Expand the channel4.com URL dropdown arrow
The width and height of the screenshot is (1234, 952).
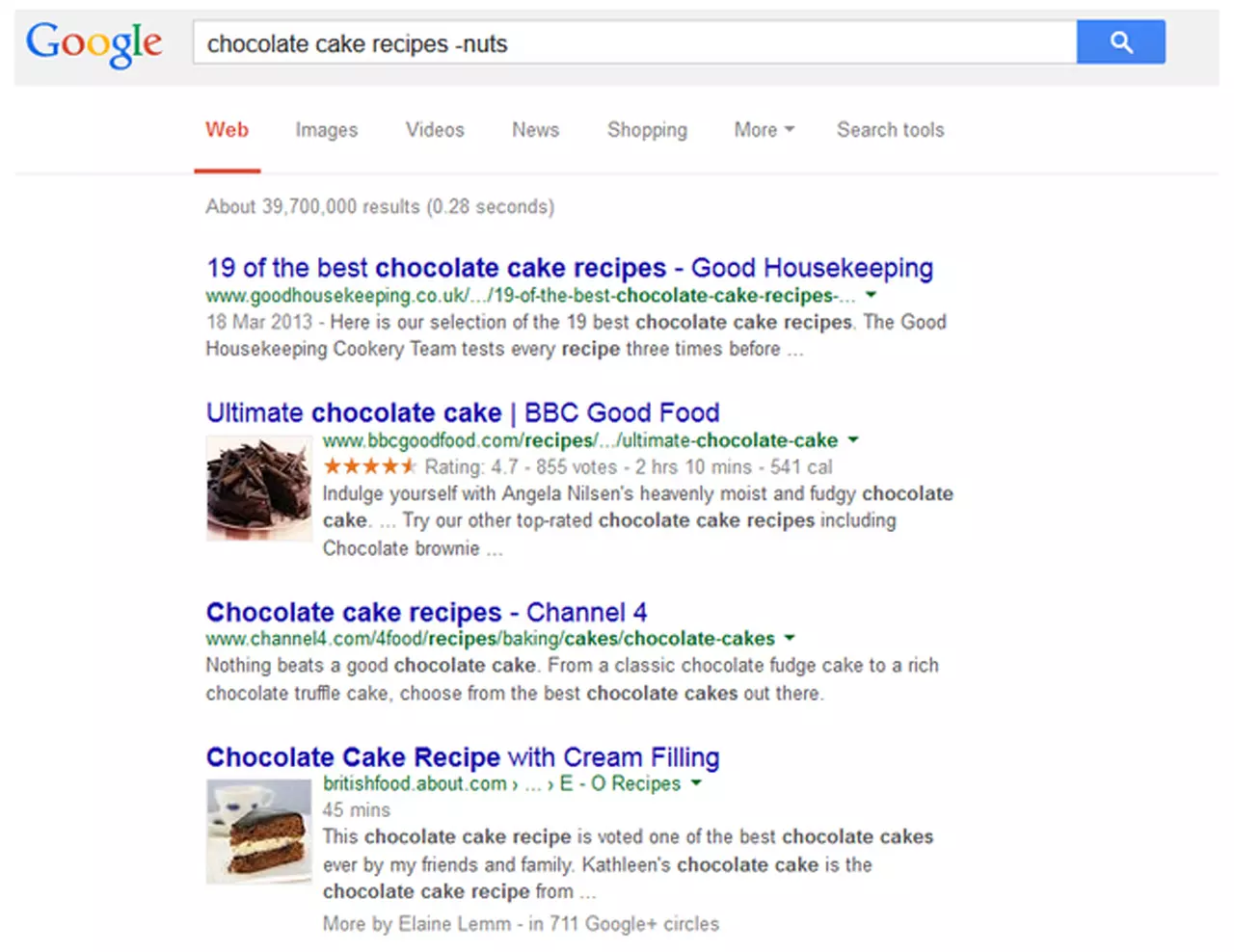(x=790, y=638)
